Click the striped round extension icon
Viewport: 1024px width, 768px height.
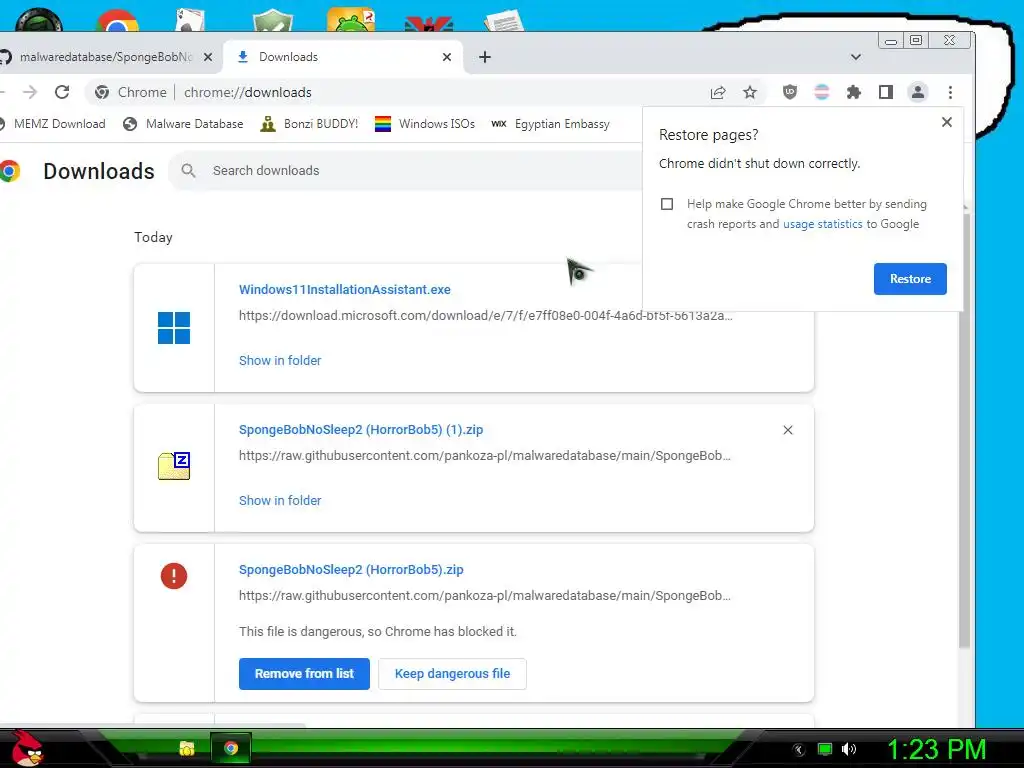pos(822,92)
